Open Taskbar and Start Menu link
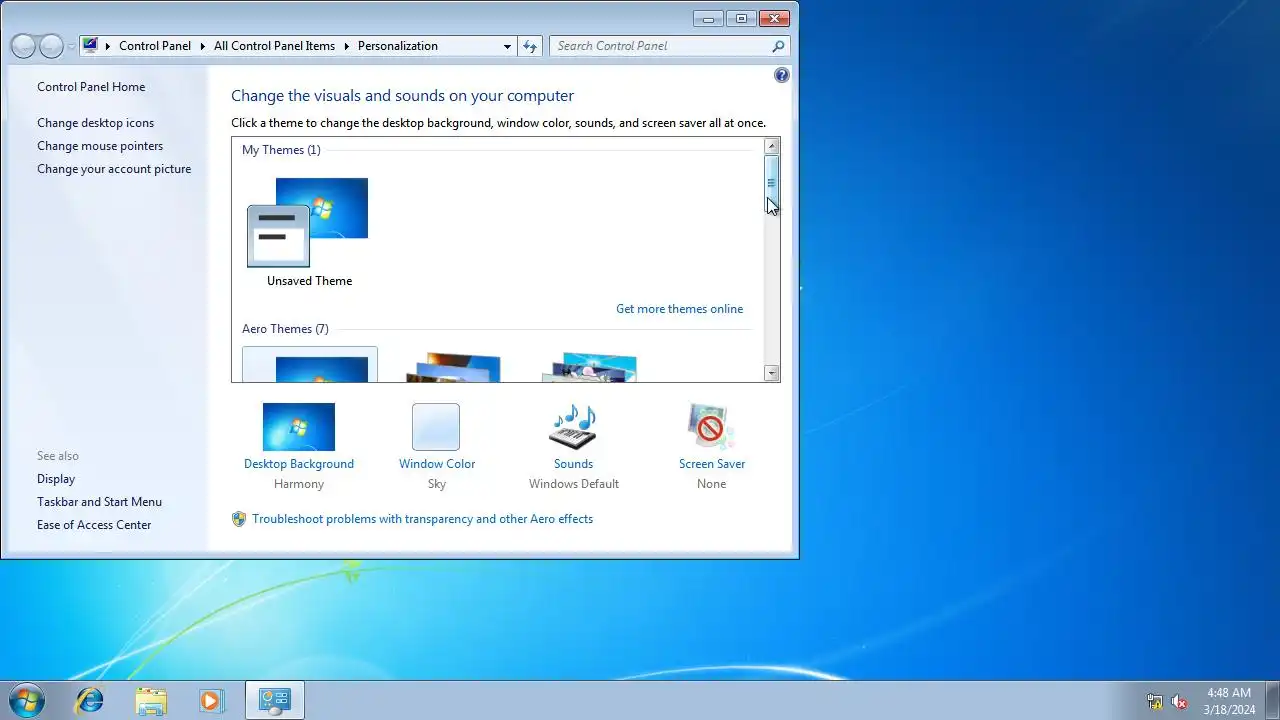1280x720 pixels. click(x=99, y=502)
